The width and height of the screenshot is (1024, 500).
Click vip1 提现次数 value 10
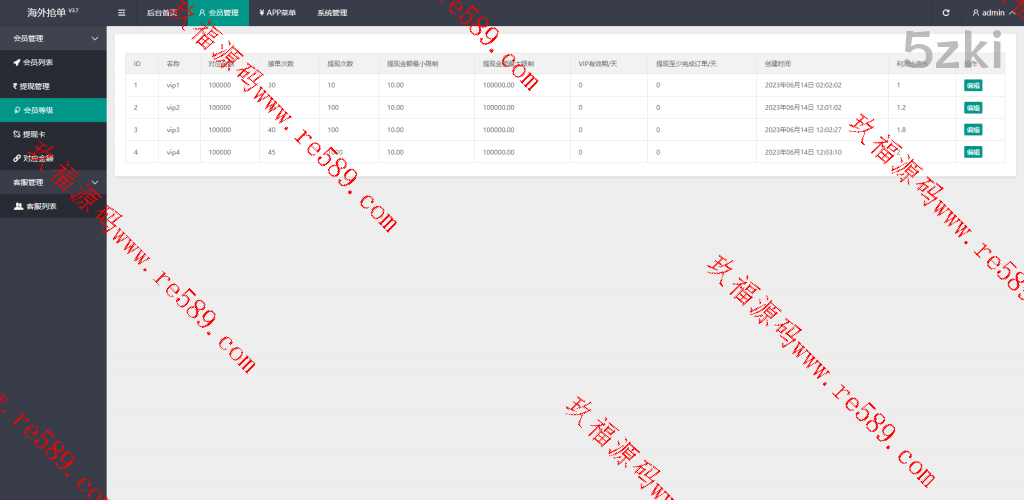pos(332,86)
